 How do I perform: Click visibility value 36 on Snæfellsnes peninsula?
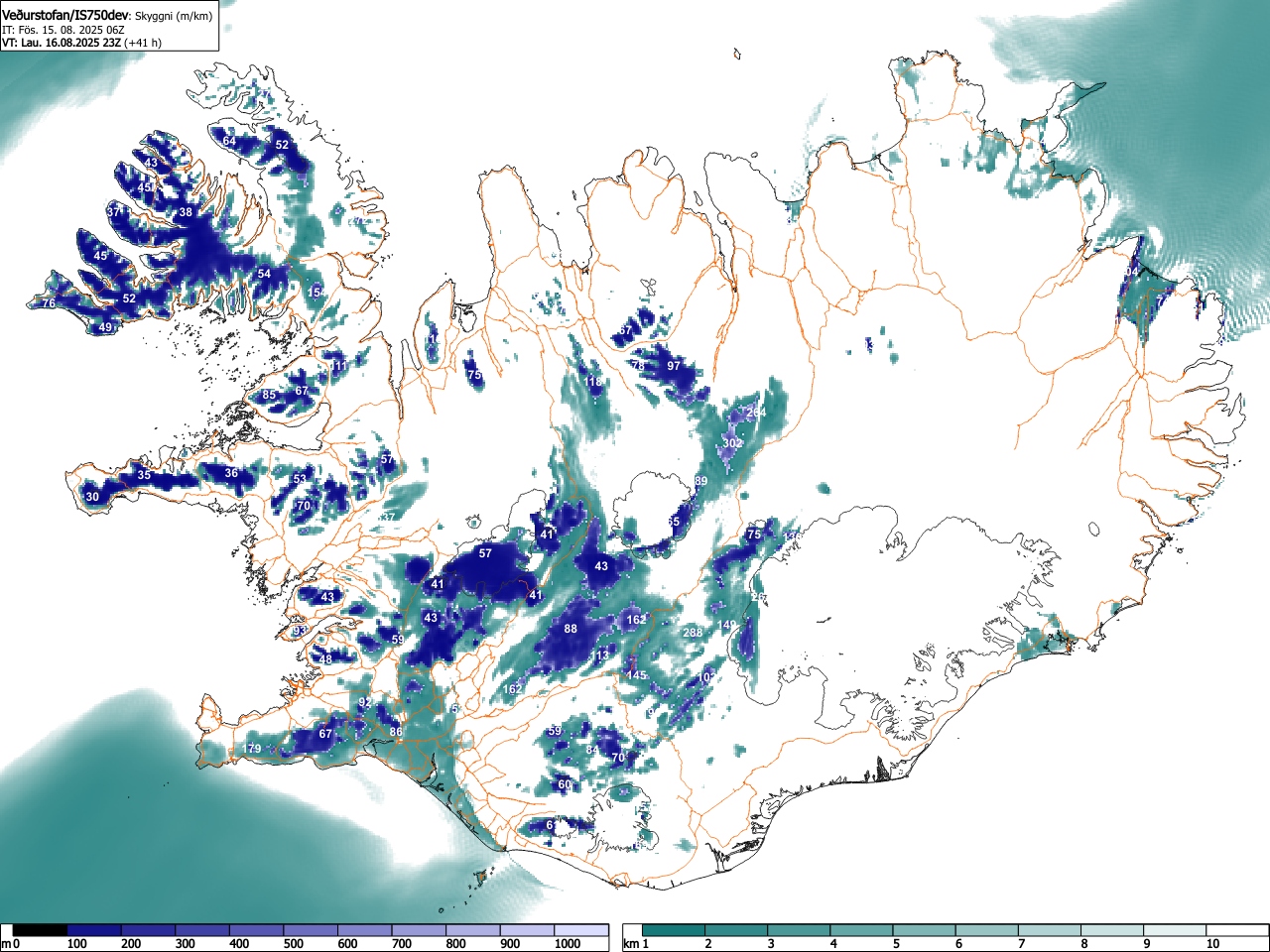[x=231, y=473]
